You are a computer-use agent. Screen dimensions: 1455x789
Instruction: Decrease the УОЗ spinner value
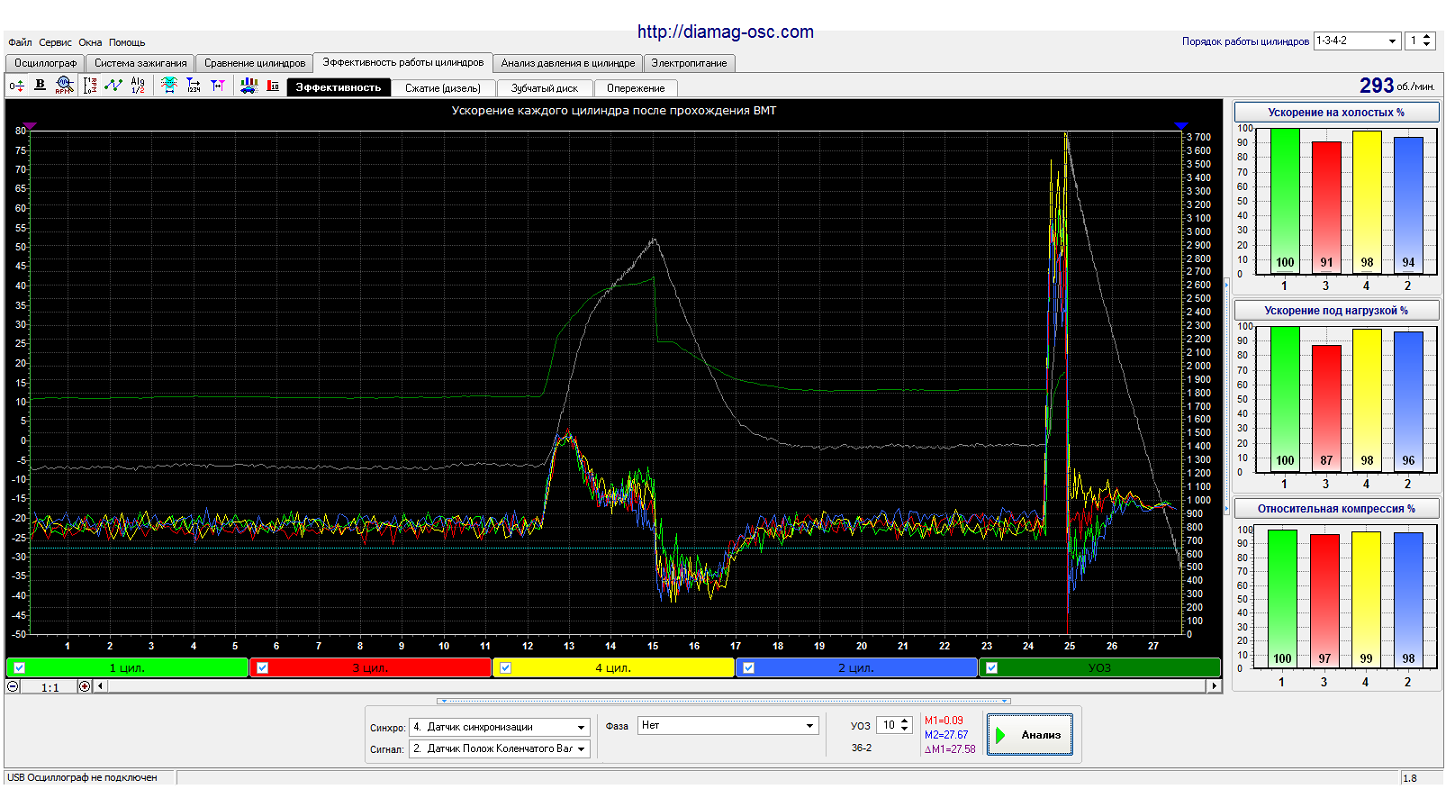pos(906,730)
